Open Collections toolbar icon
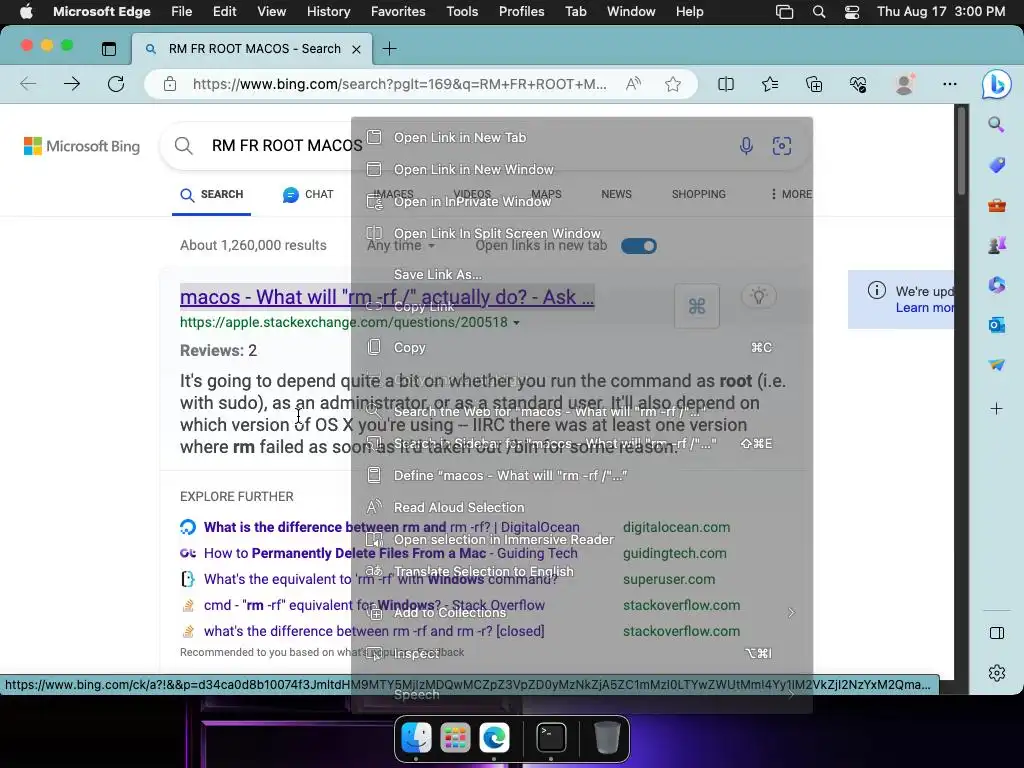The height and width of the screenshot is (768, 1024). click(814, 84)
